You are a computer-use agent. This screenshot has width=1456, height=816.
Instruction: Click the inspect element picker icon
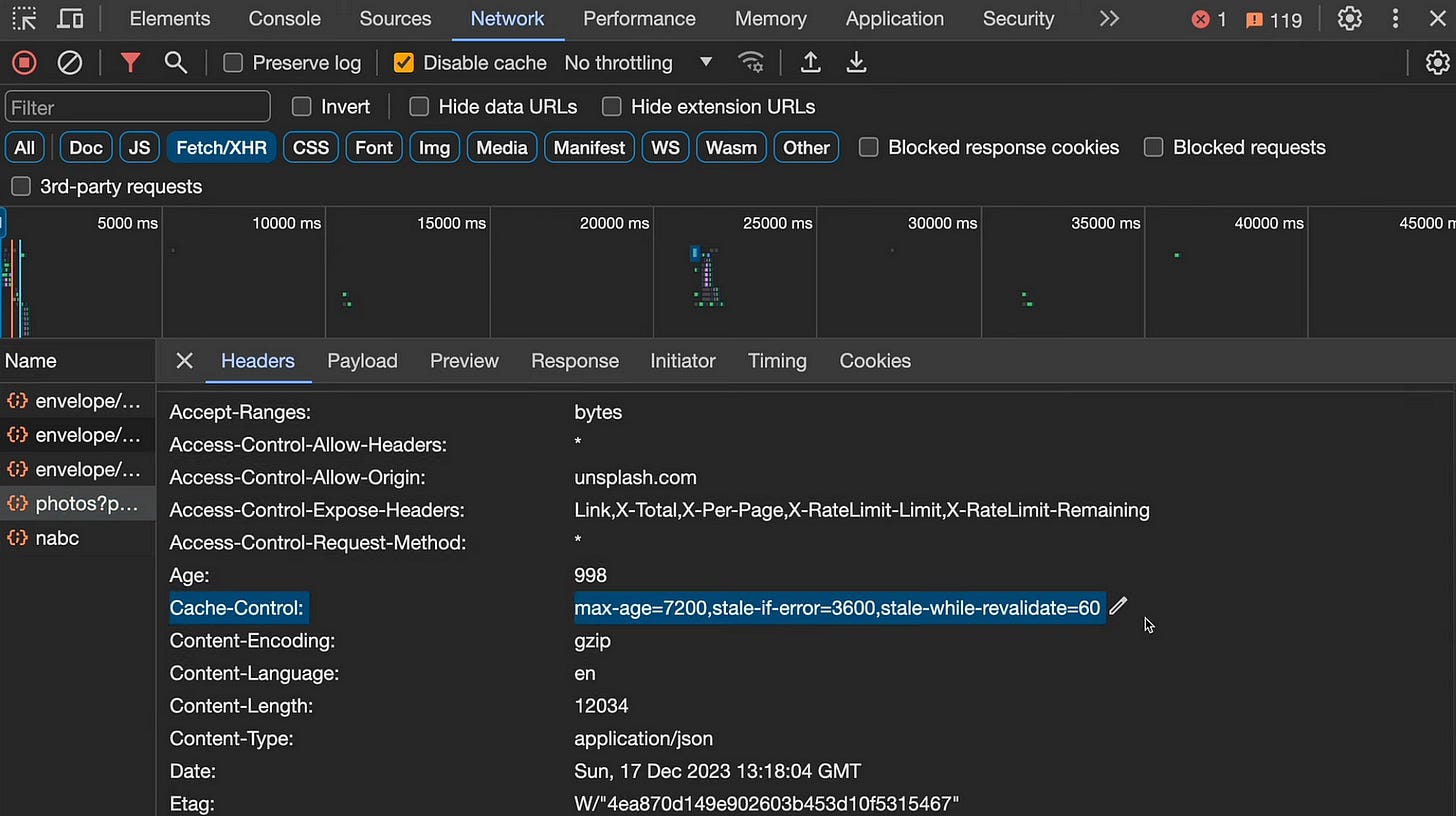point(24,19)
